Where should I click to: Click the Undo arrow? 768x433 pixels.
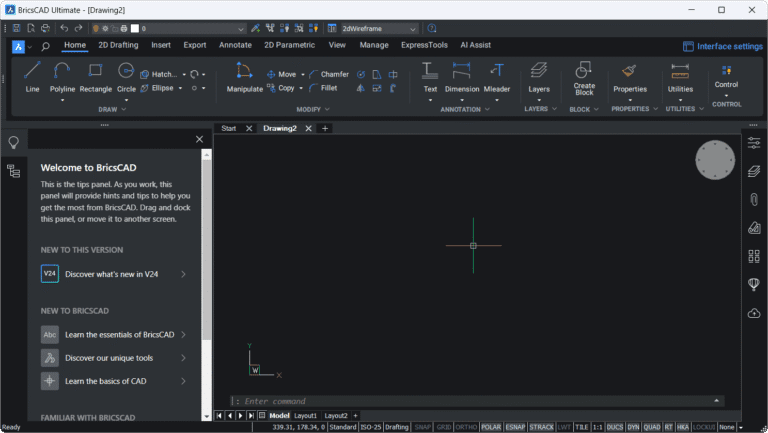(x=64, y=28)
